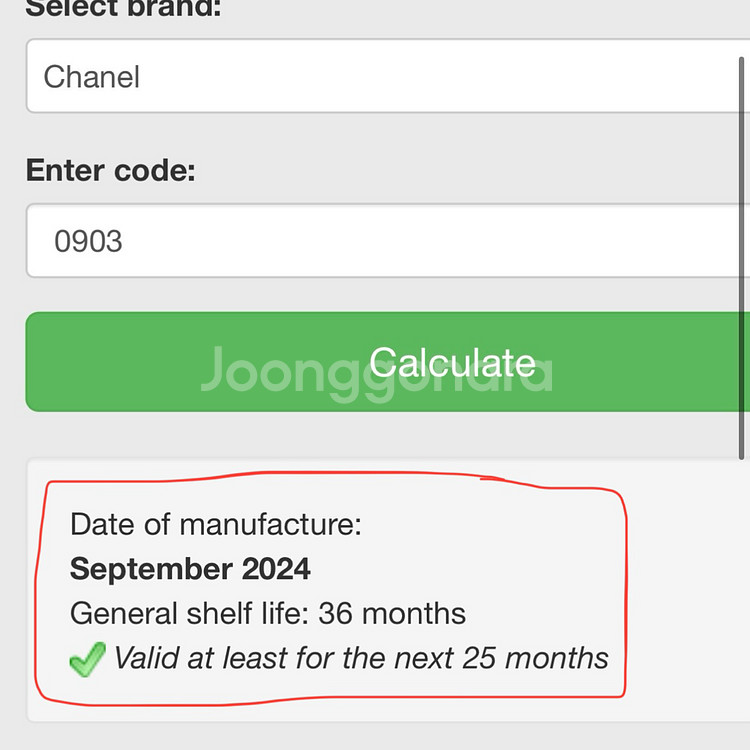
Task: Click the "Date of manufacture:" text
Action: click(x=216, y=524)
